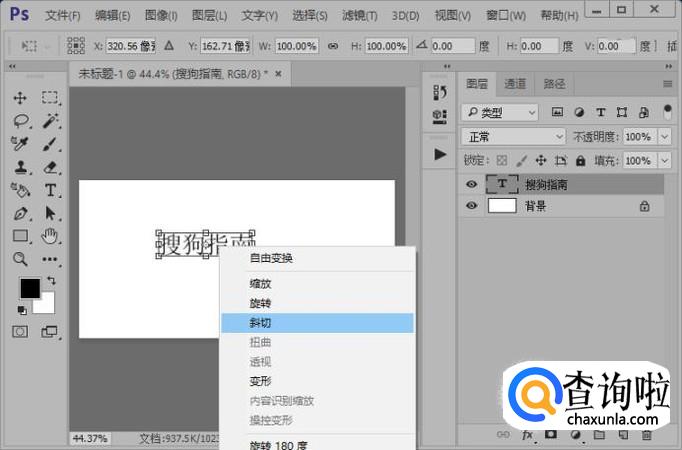Open the 正常 blend mode dropdown
Viewport: 682px width, 450px height.
(514, 136)
